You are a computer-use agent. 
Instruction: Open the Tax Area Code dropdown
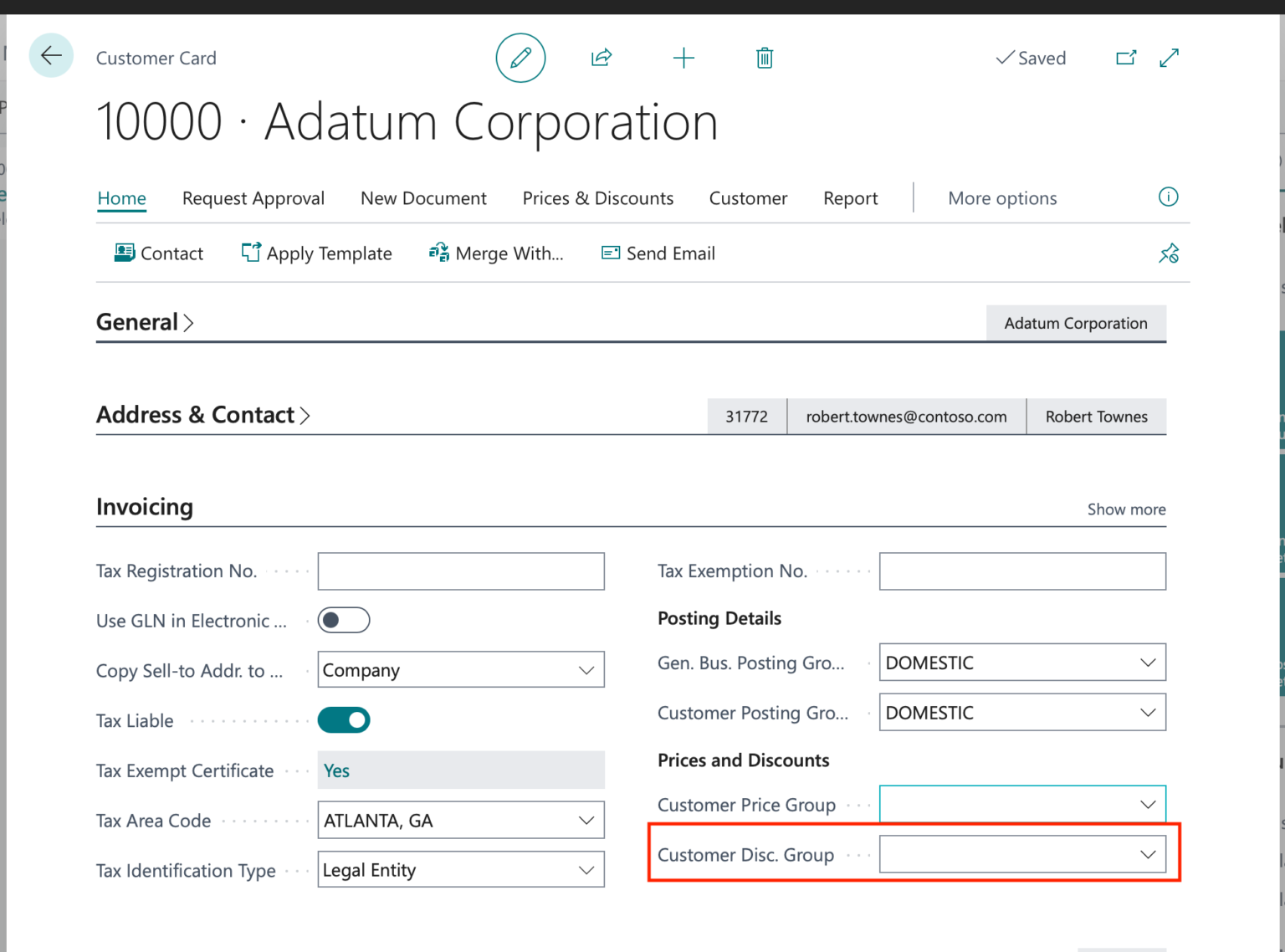pos(586,820)
